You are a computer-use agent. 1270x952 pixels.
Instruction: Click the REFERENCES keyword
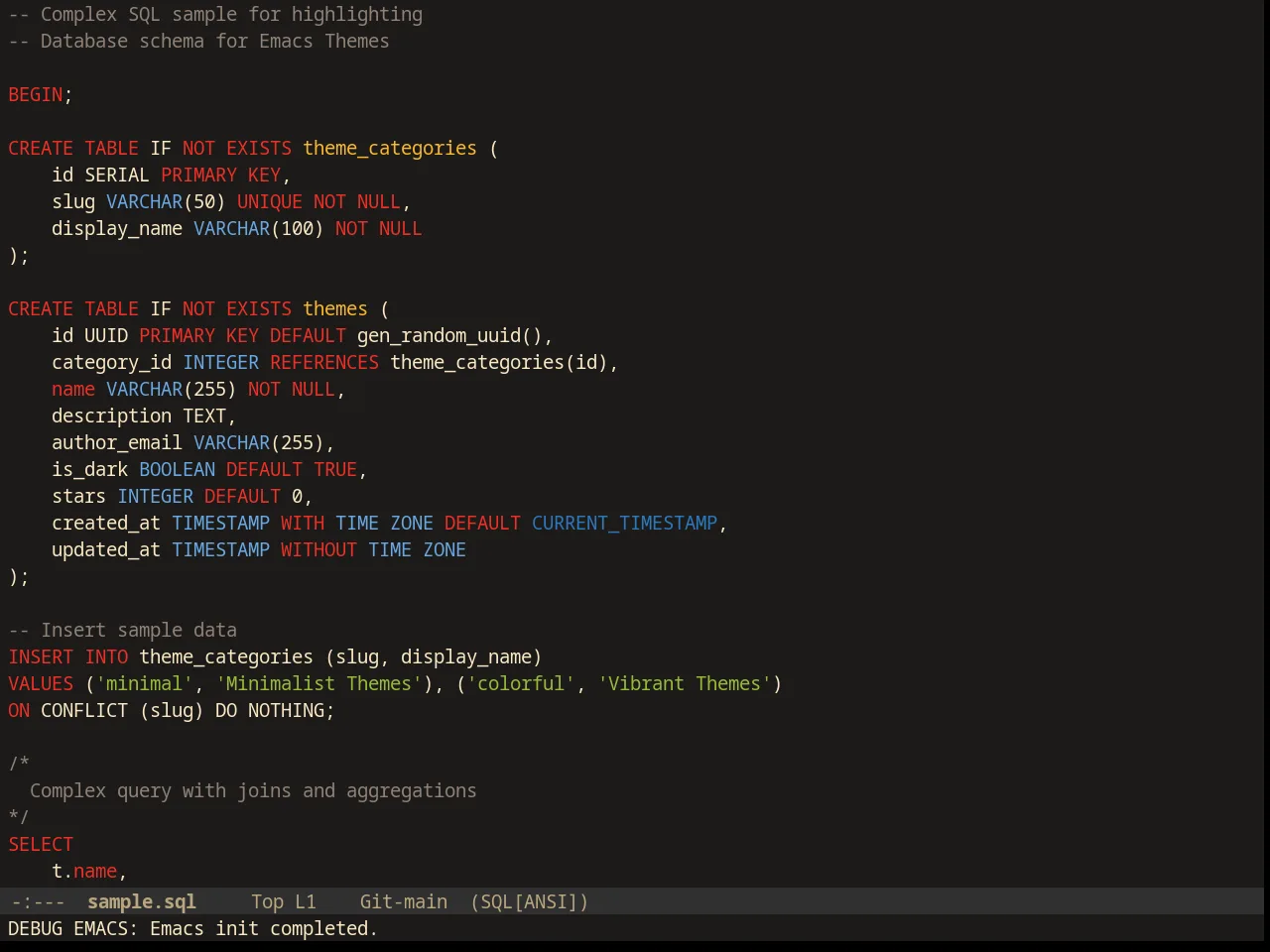pos(324,362)
